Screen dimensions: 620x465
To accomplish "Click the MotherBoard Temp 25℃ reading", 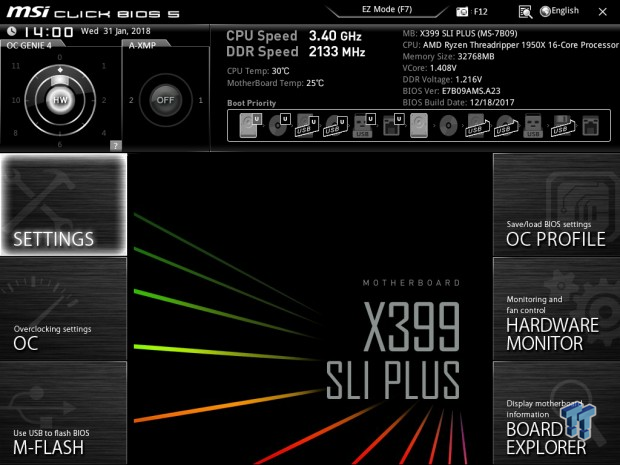I will (x=275, y=83).
